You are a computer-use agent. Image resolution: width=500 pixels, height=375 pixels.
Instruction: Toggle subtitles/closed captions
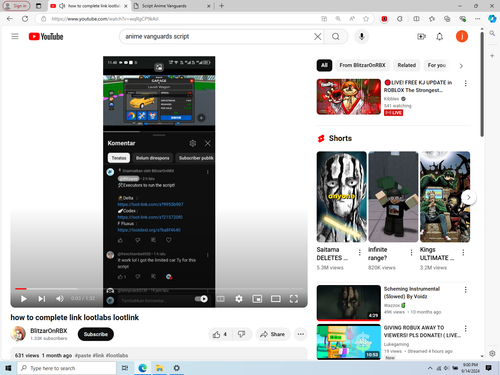click(221, 299)
